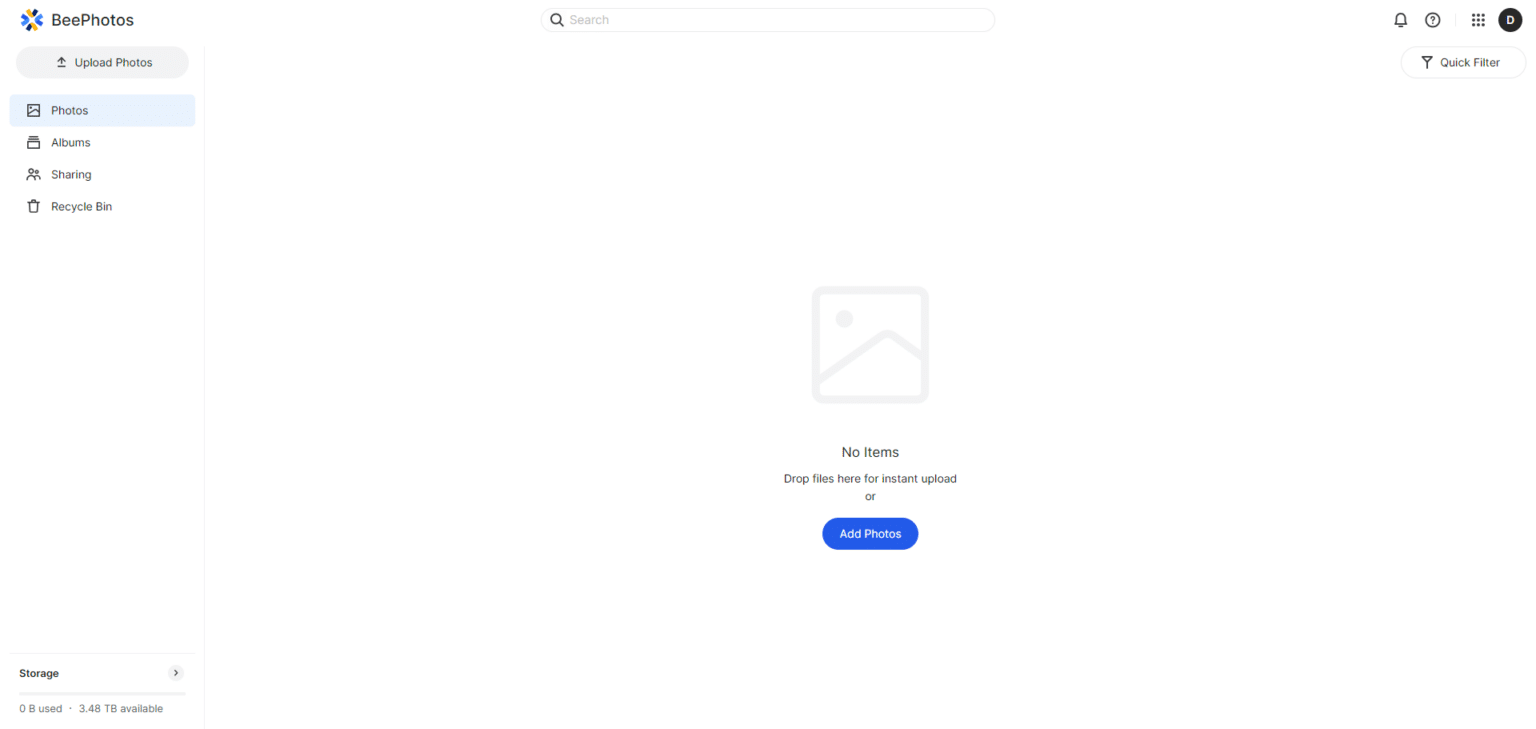Click the storage usage progress bar
The image size is (1536, 729).
tap(102, 693)
